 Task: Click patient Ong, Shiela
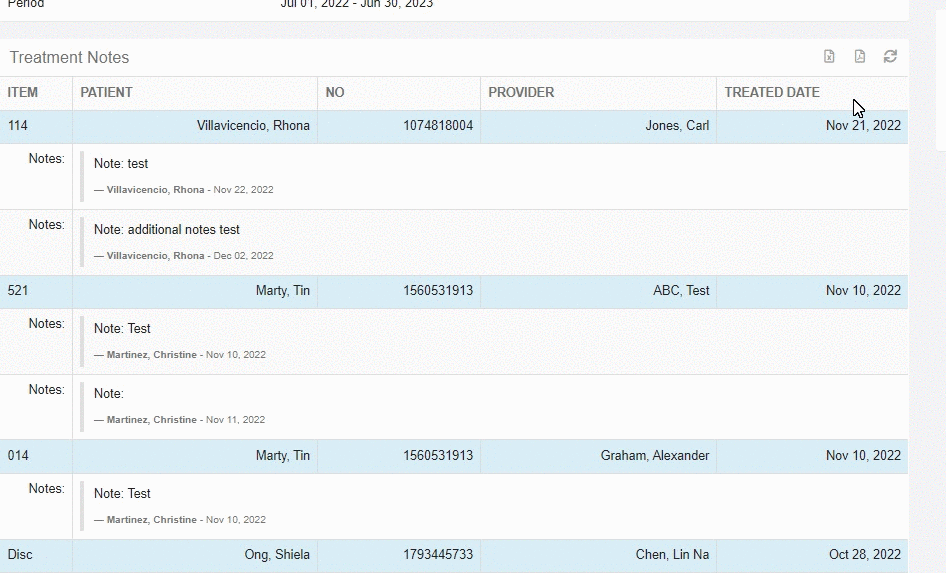277,554
